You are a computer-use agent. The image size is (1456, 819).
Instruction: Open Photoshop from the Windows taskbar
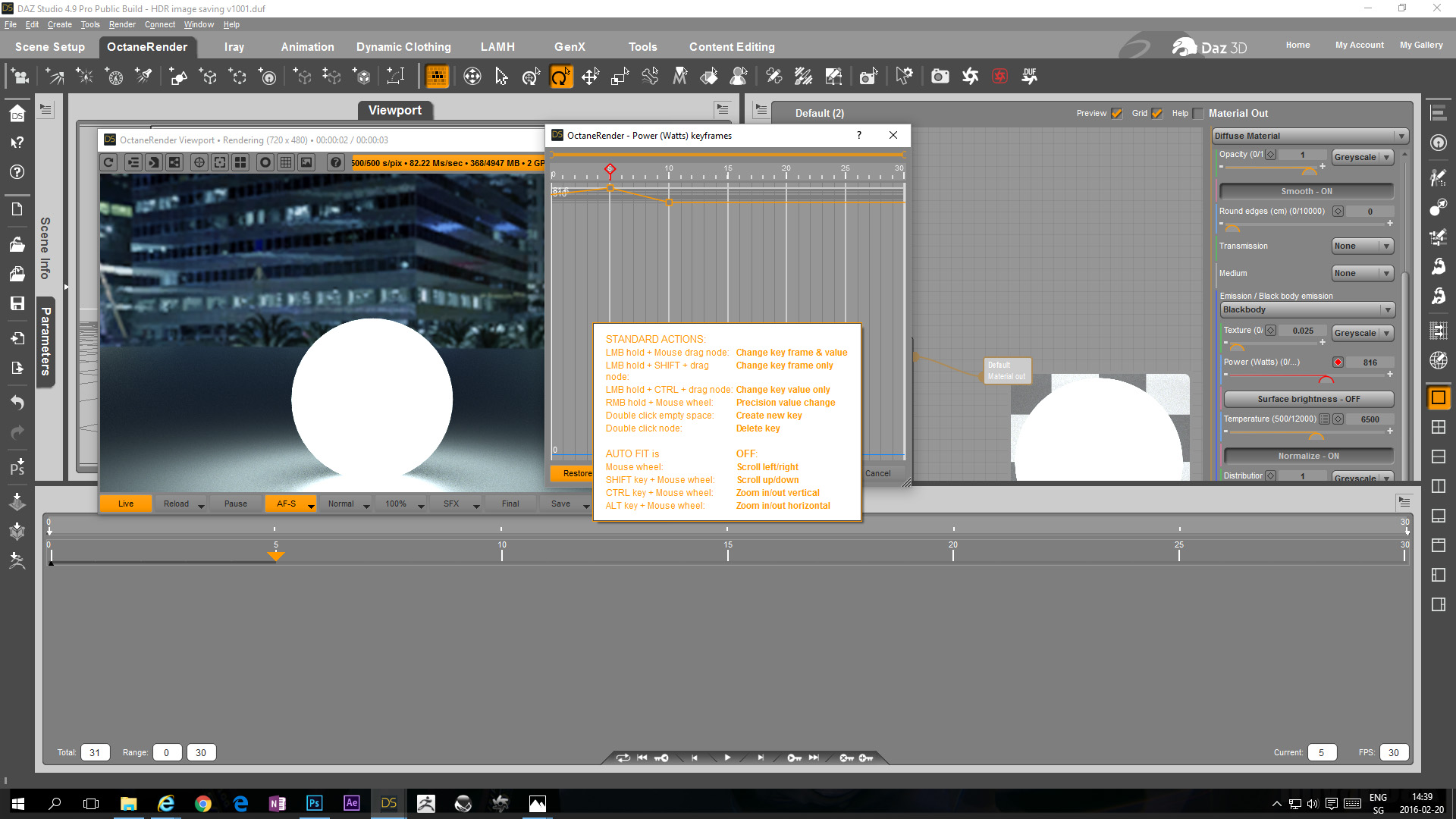pos(314,803)
